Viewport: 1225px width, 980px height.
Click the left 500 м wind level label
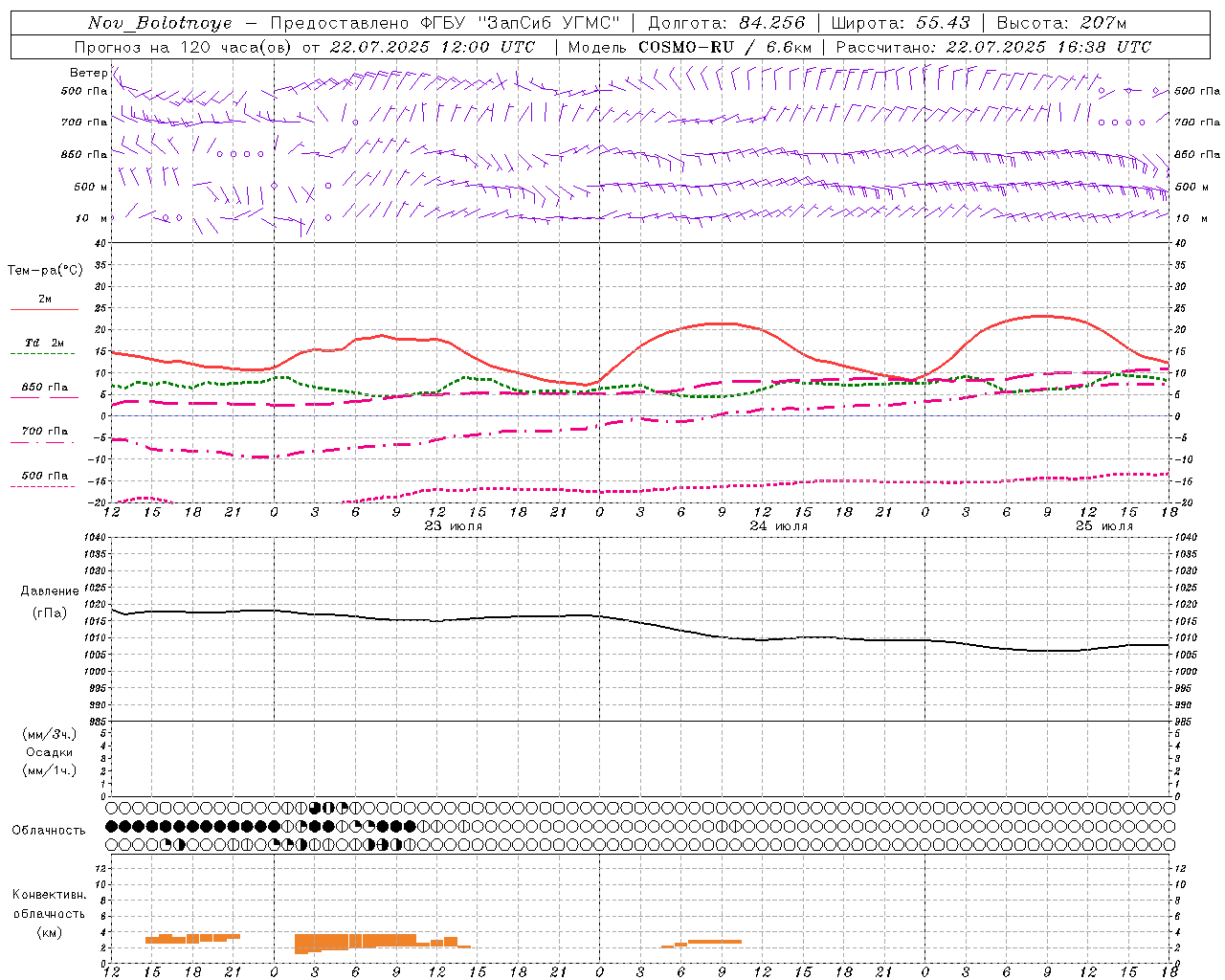coord(91,187)
